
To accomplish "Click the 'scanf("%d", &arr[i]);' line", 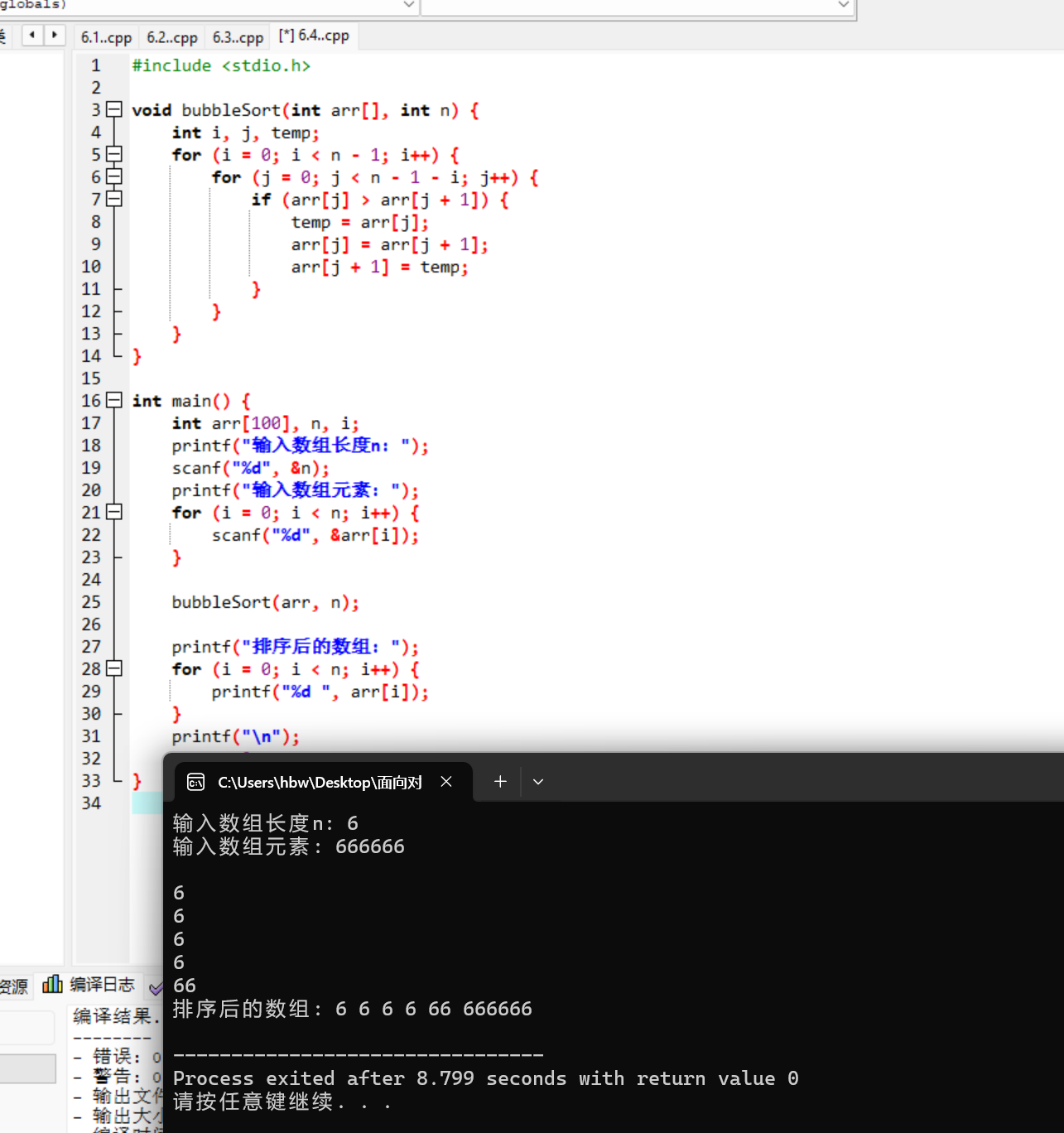I will click(315, 535).
